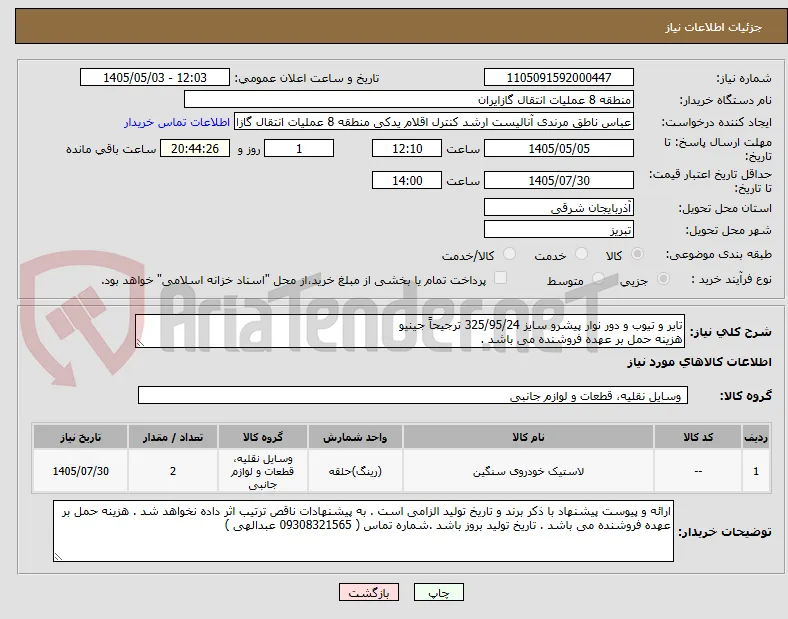Click the بازگشت (back) button
788x619 pixels.
click(369, 592)
